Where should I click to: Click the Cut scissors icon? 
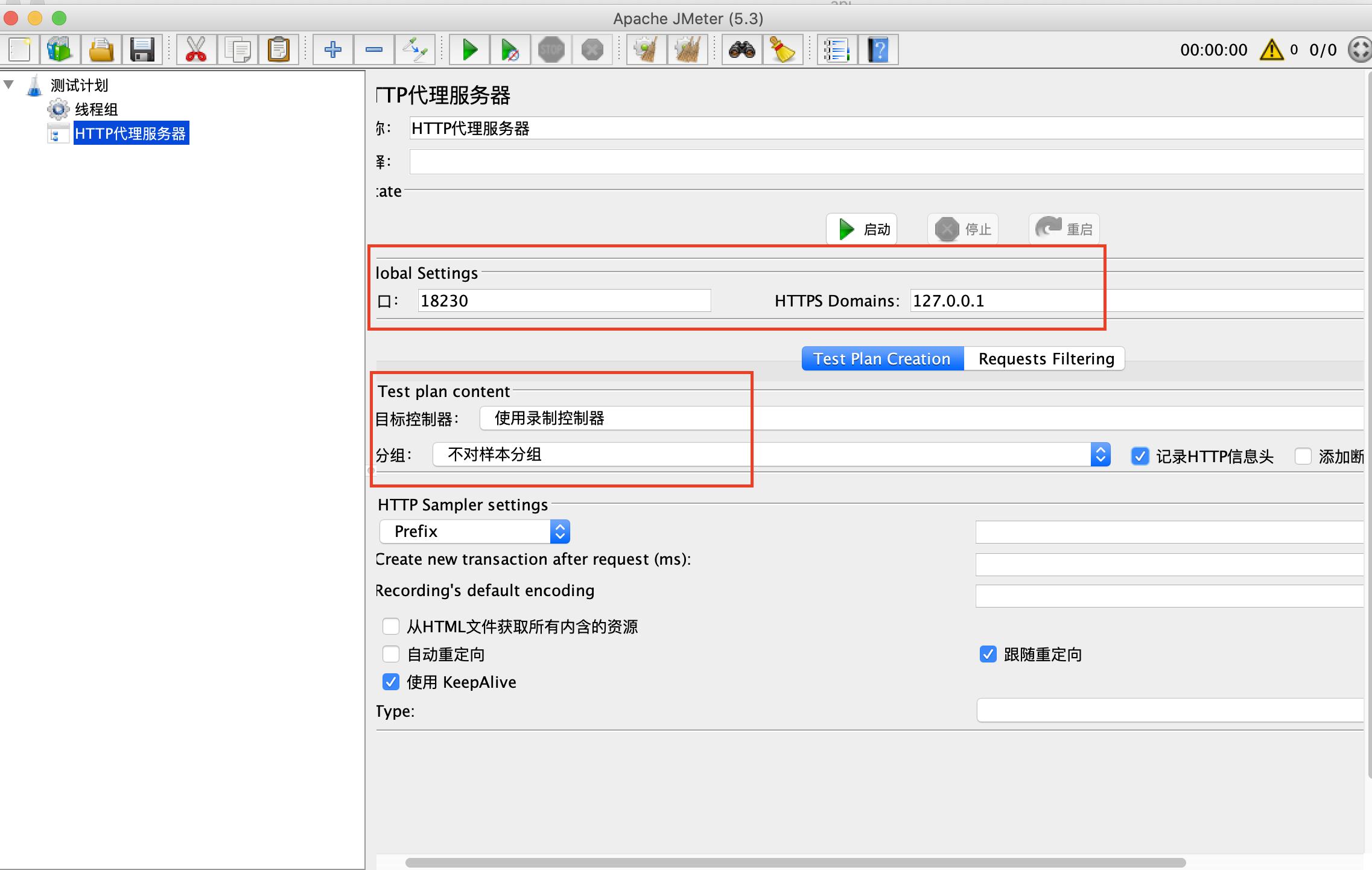pos(195,49)
